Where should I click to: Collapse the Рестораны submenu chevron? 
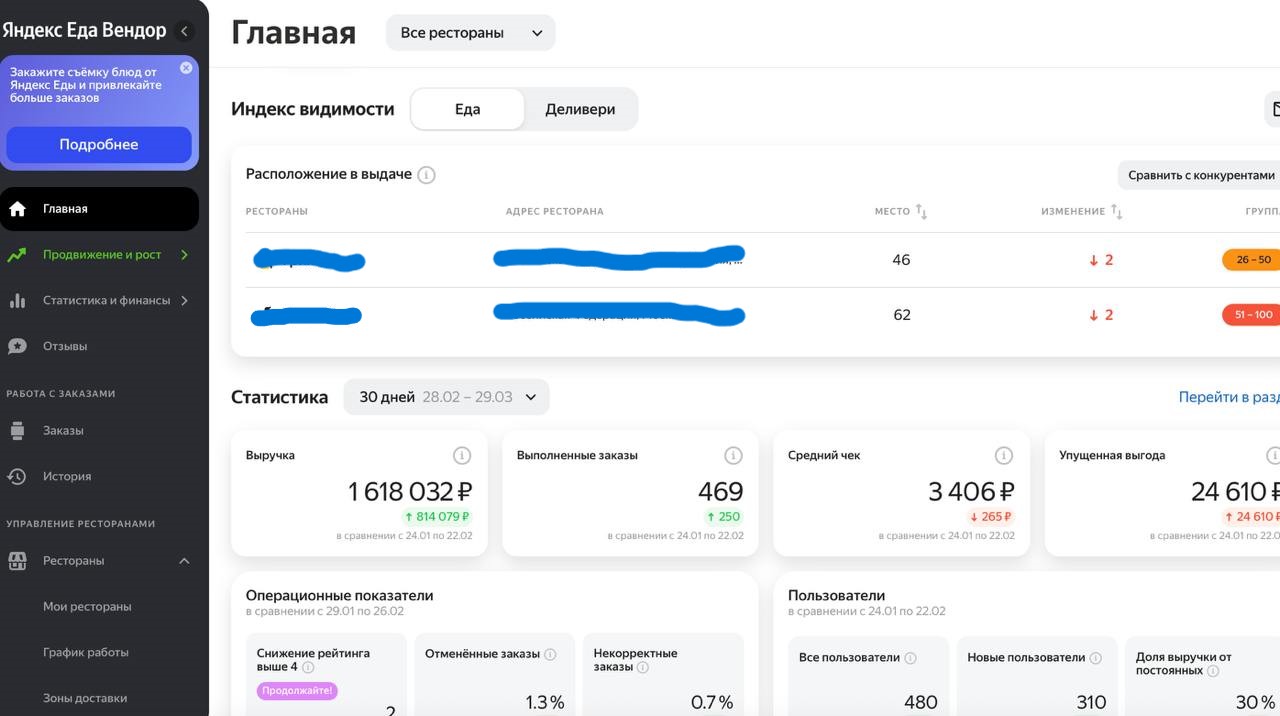(184, 561)
